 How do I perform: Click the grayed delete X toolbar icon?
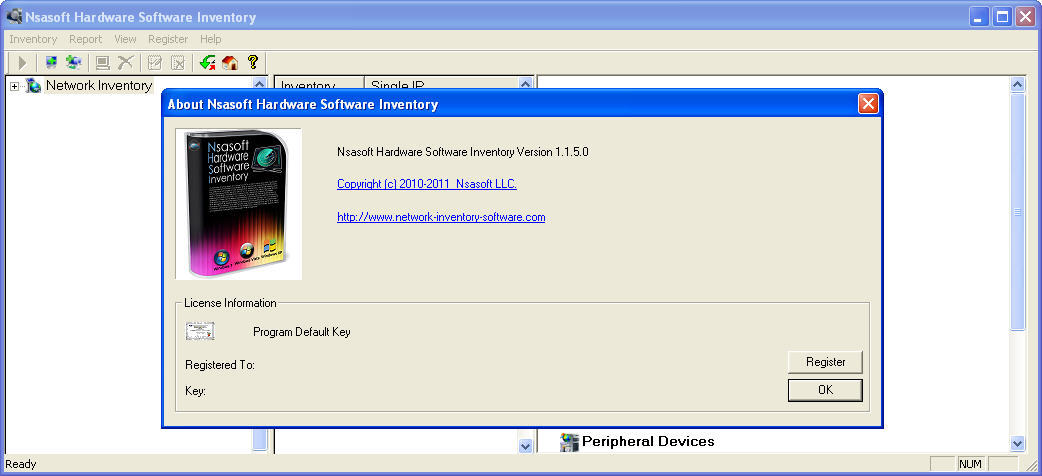[x=125, y=63]
